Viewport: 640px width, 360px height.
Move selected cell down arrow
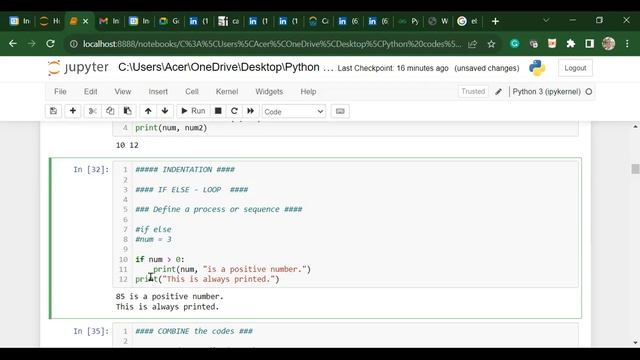(165, 111)
